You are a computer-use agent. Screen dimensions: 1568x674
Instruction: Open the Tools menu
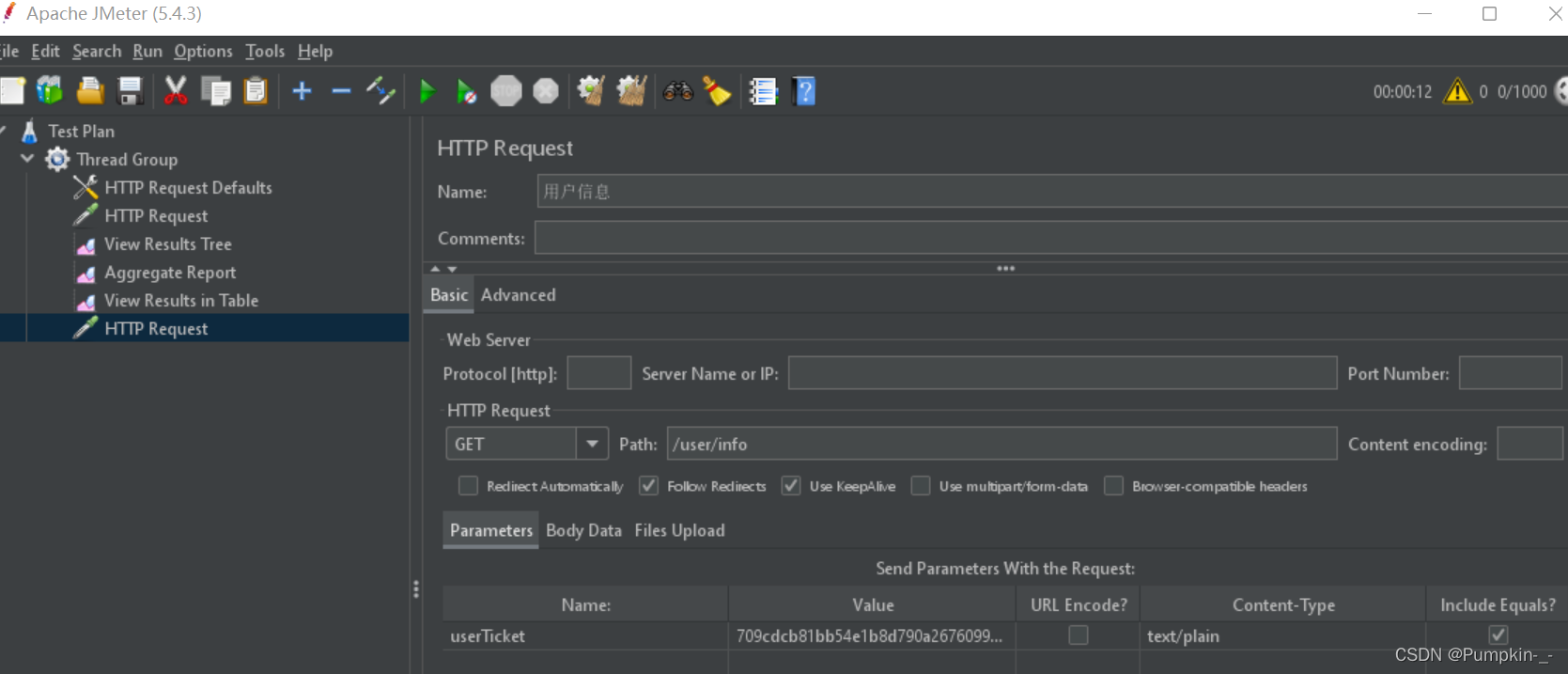click(x=265, y=51)
